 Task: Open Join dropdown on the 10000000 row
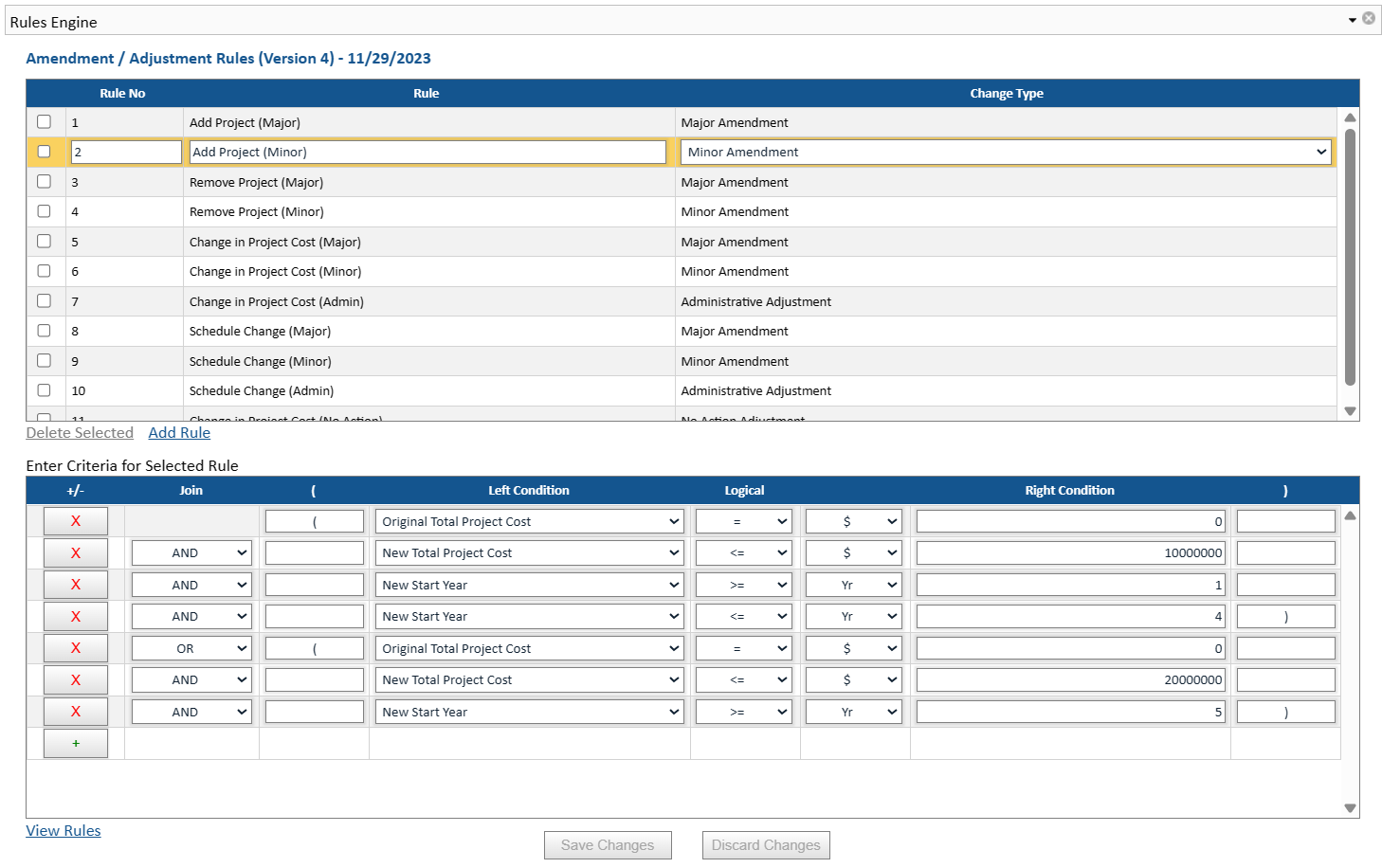[x=191, y=553]
